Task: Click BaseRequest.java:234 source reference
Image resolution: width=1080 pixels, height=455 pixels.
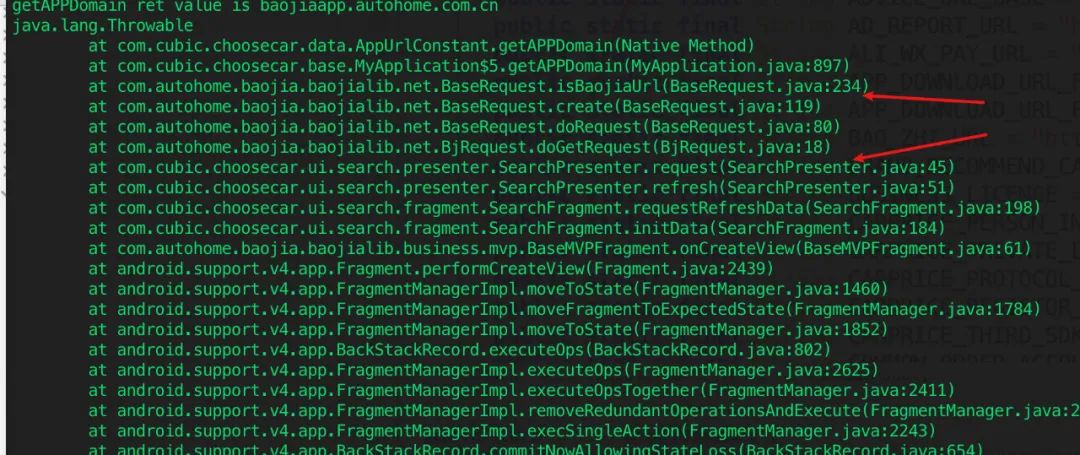Action: (x=765, y=87)
